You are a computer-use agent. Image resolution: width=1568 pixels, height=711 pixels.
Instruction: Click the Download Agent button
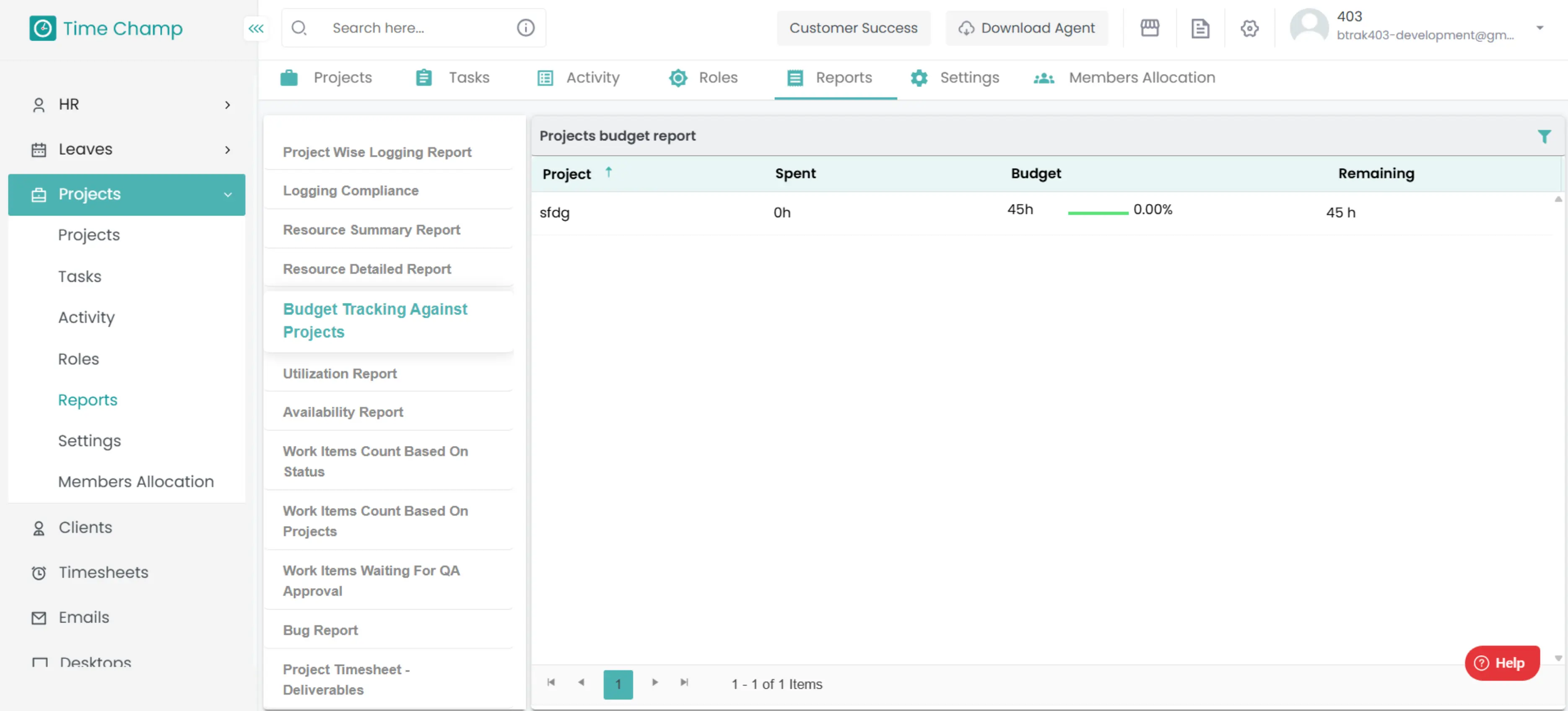click(x=1026, y=28)
